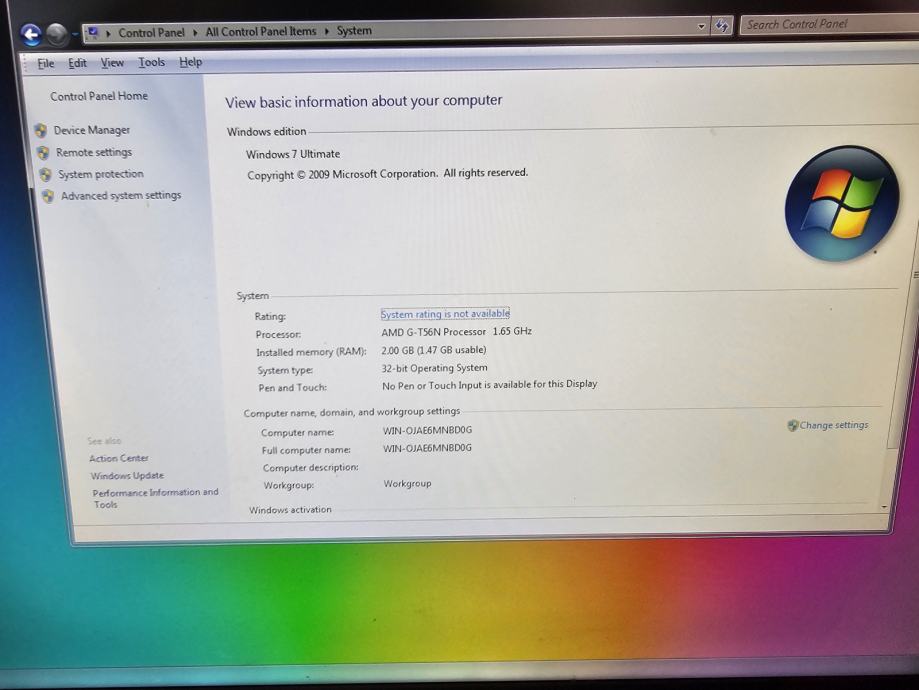Open recent pages dropdown near Forward button
919x690 pixels.
(x=74, y=35)
